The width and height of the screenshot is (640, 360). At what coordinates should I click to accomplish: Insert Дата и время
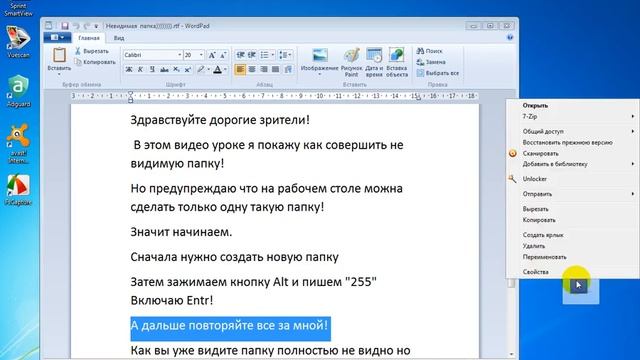374,62
